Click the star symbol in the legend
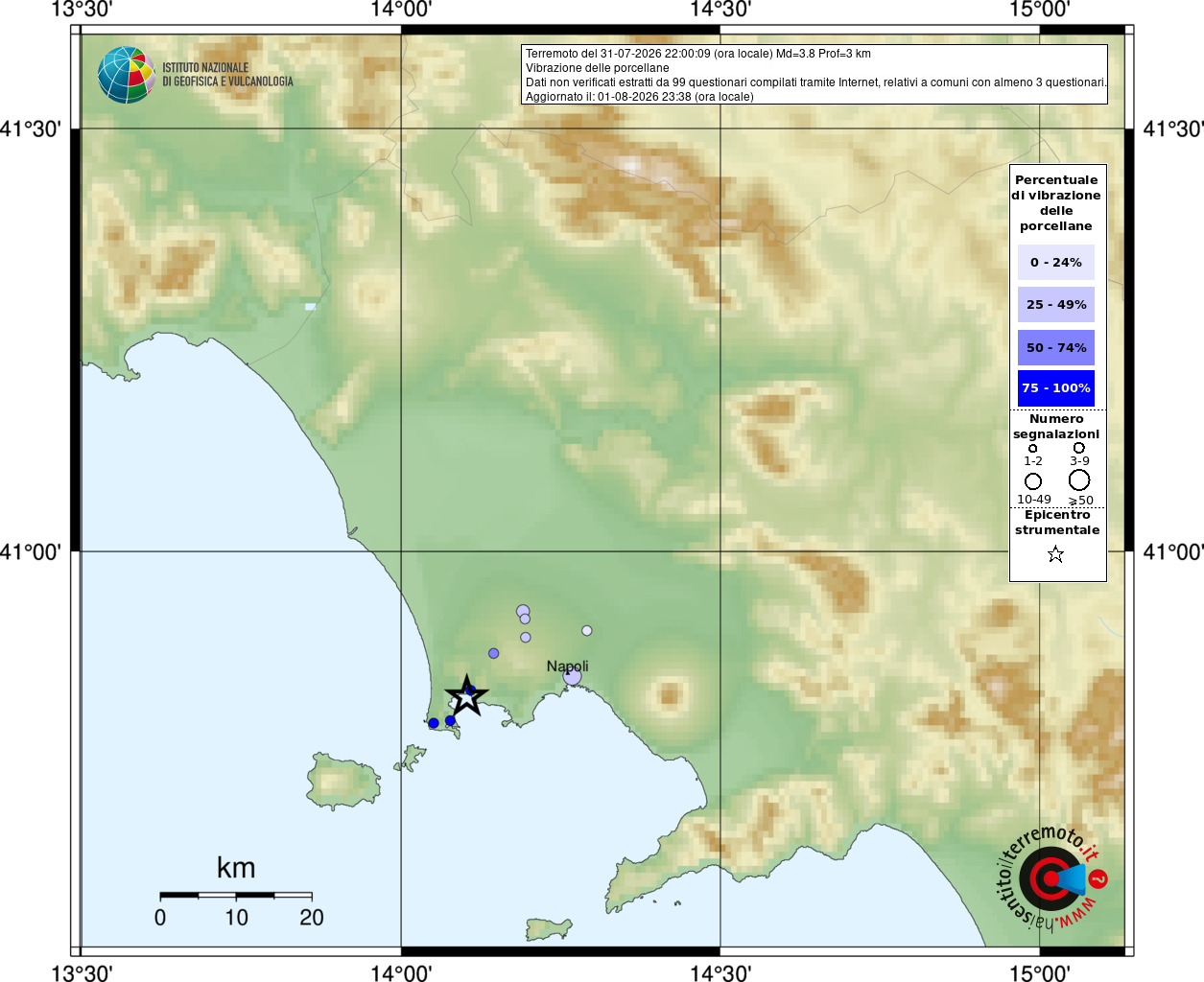 pos(1055,554)
